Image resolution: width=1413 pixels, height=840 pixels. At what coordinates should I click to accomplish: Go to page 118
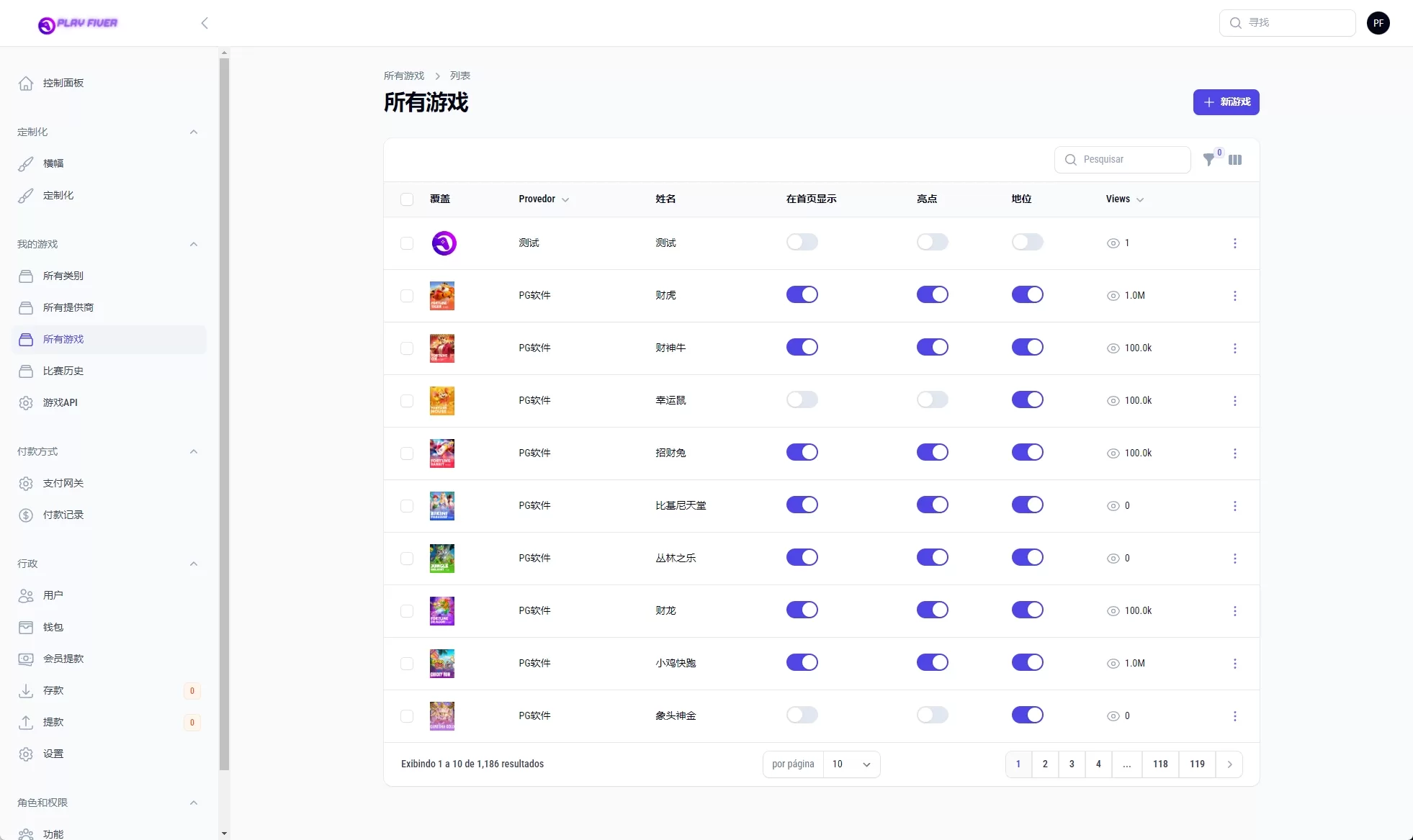pos(1160,764)
